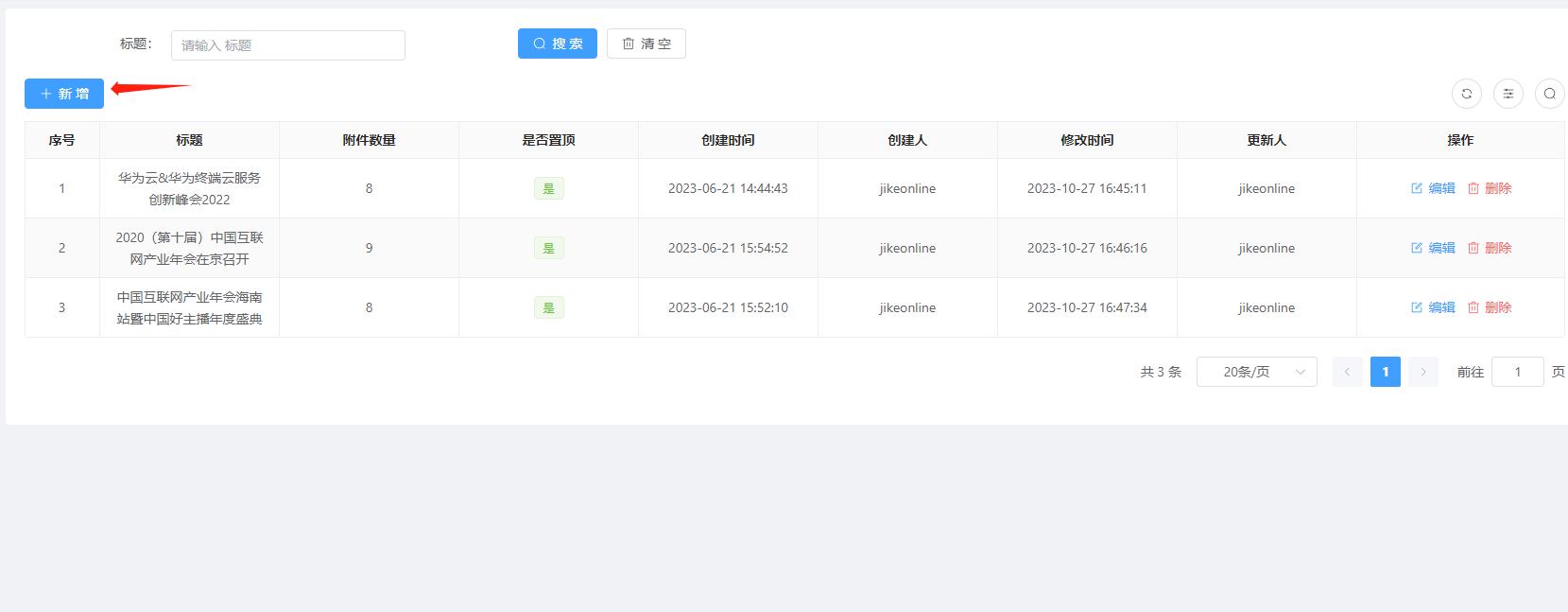Select page 1 in pagination
1568x612 pixels.
click(x=1385, y=372)
